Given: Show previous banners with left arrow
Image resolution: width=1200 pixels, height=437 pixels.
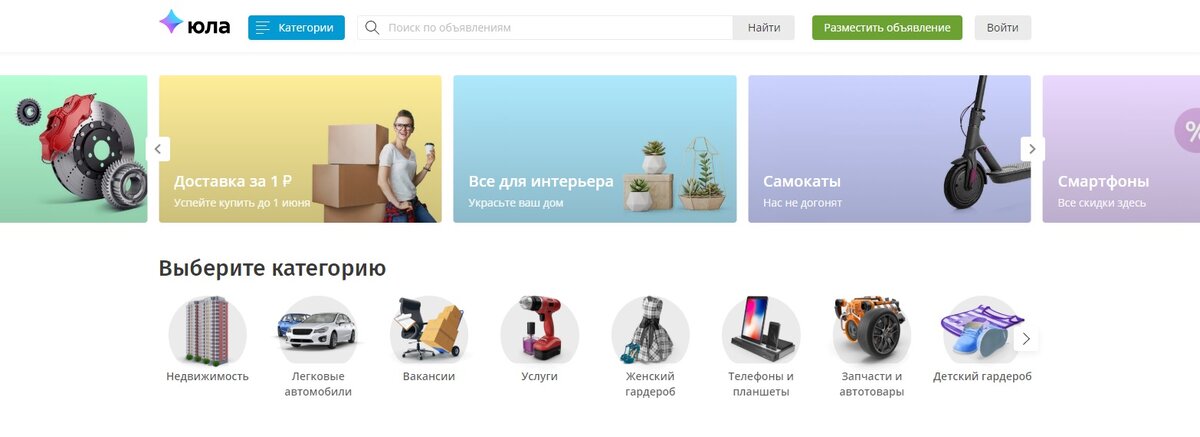Looking at the screenshot, I should click(158, 149).
